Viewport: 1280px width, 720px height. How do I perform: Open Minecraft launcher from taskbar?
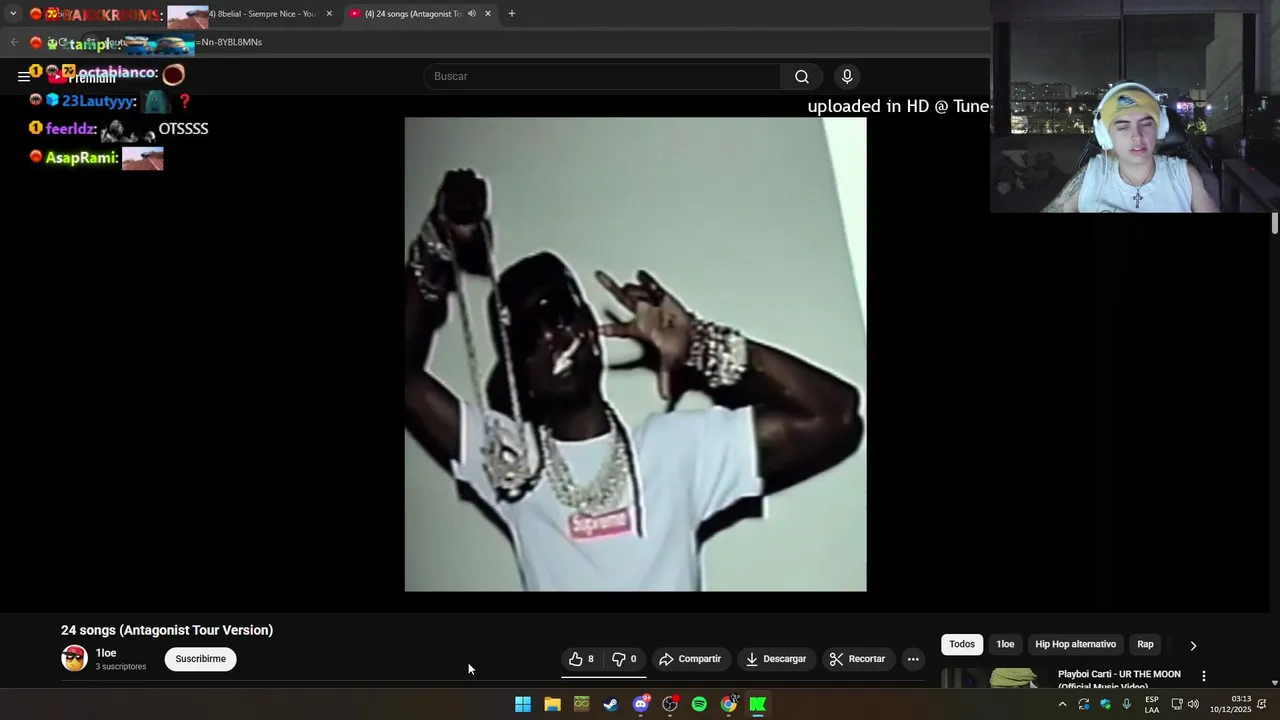[582, 704]
